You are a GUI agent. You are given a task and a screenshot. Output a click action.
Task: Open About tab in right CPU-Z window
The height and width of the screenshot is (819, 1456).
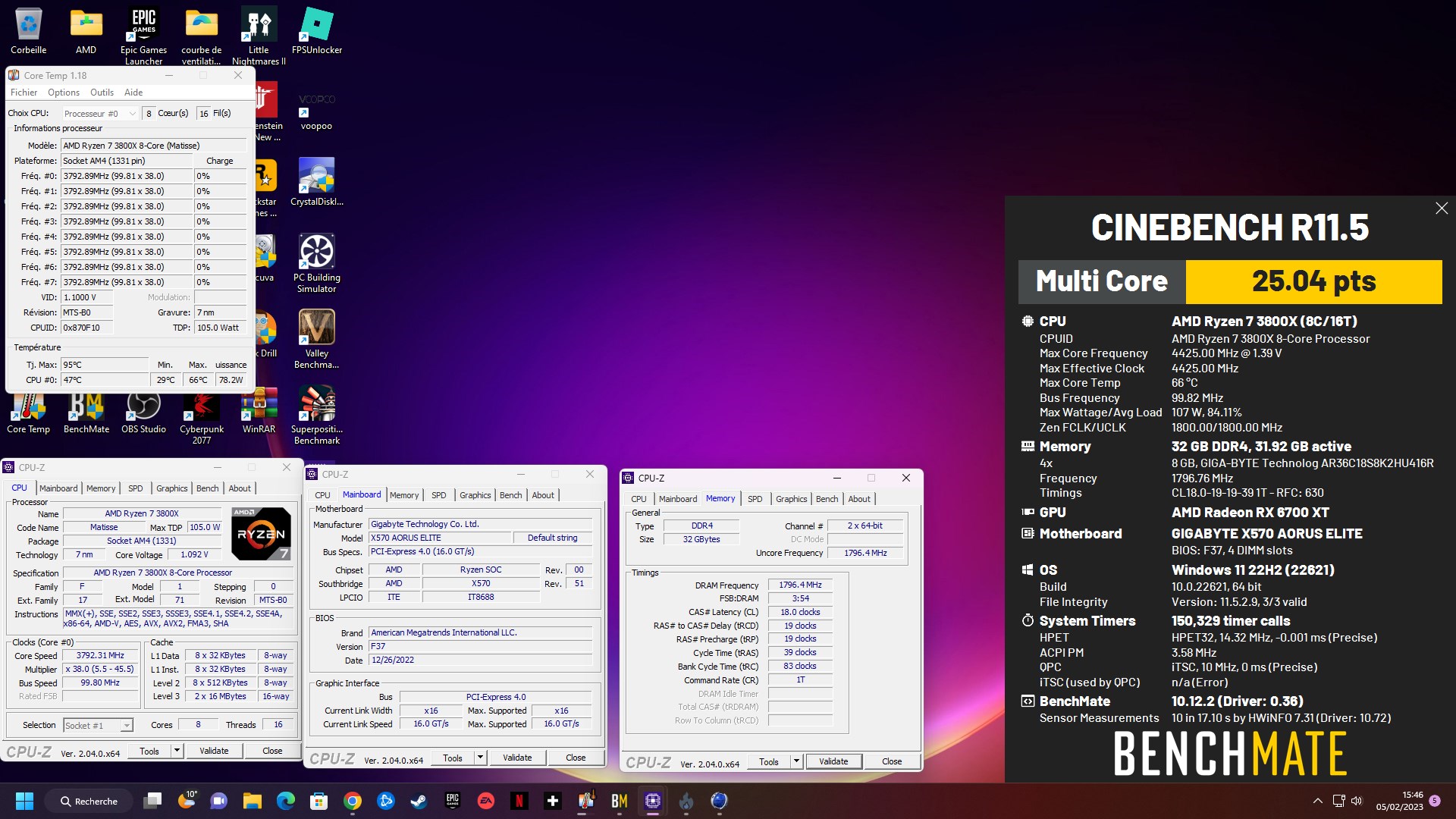859,499
